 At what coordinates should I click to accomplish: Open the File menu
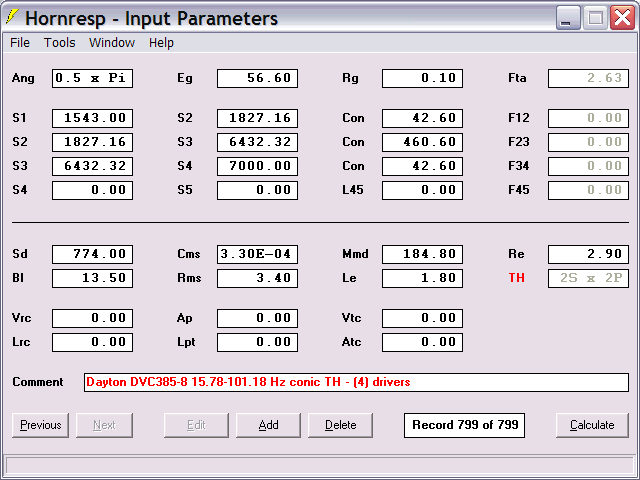click(x=20, y=42)
